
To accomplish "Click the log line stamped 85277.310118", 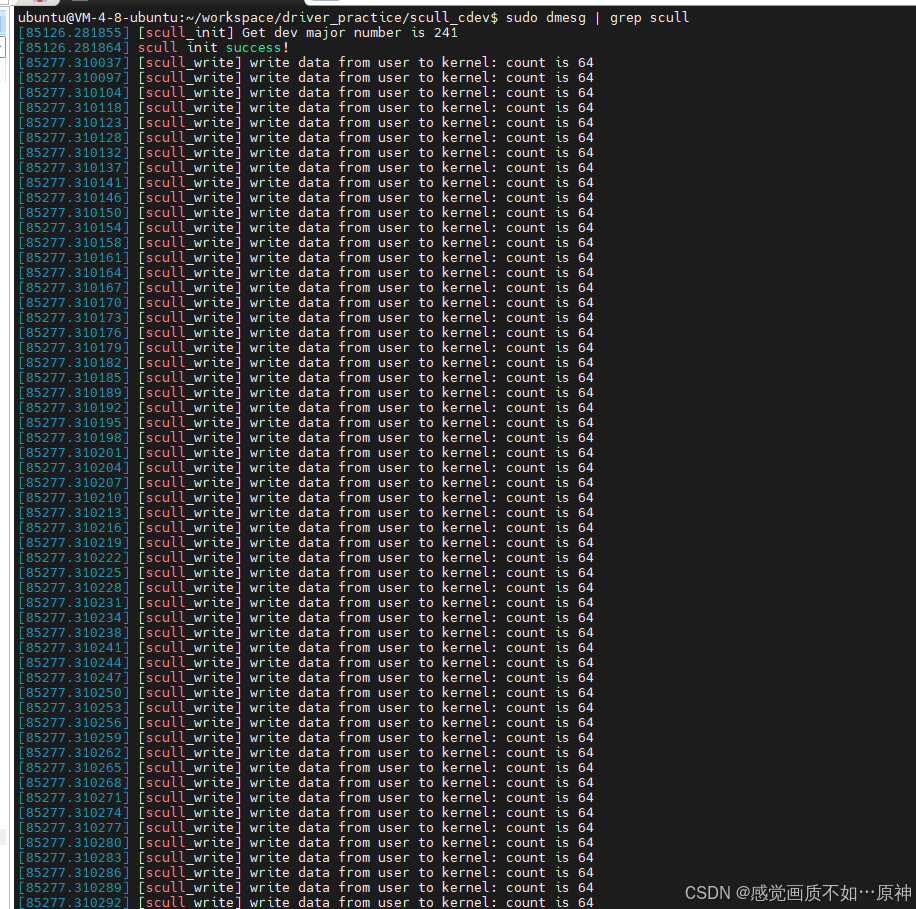I will [306, 107].
